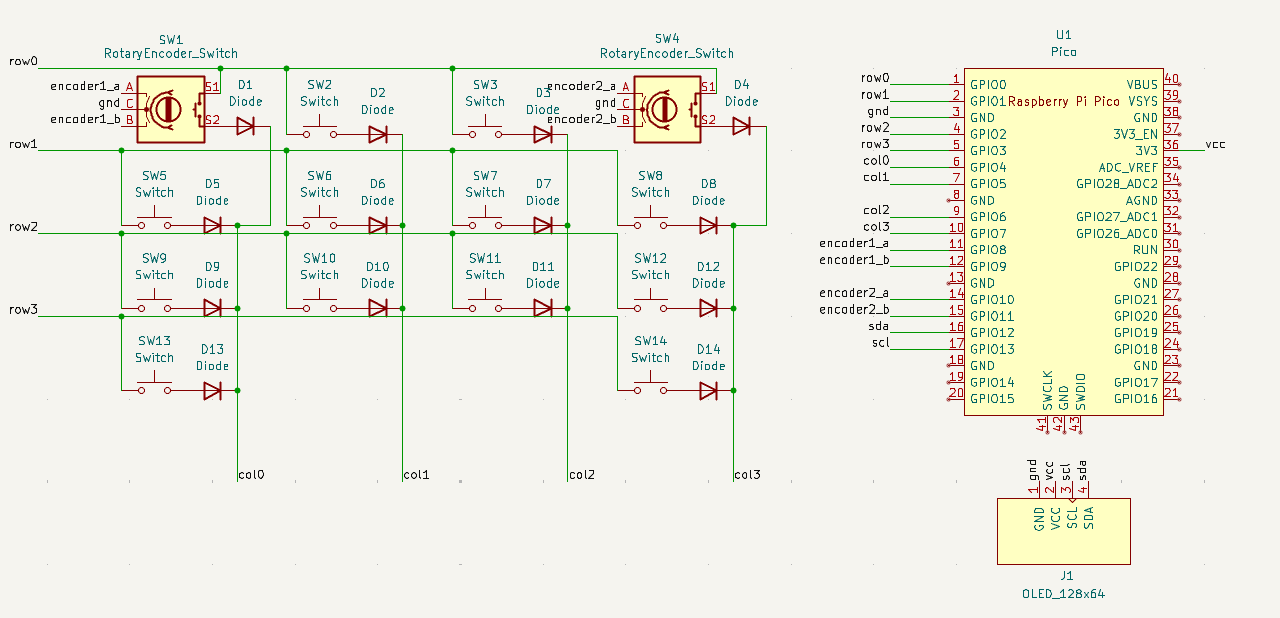Click the D12 diode symbol

point(708,308)
